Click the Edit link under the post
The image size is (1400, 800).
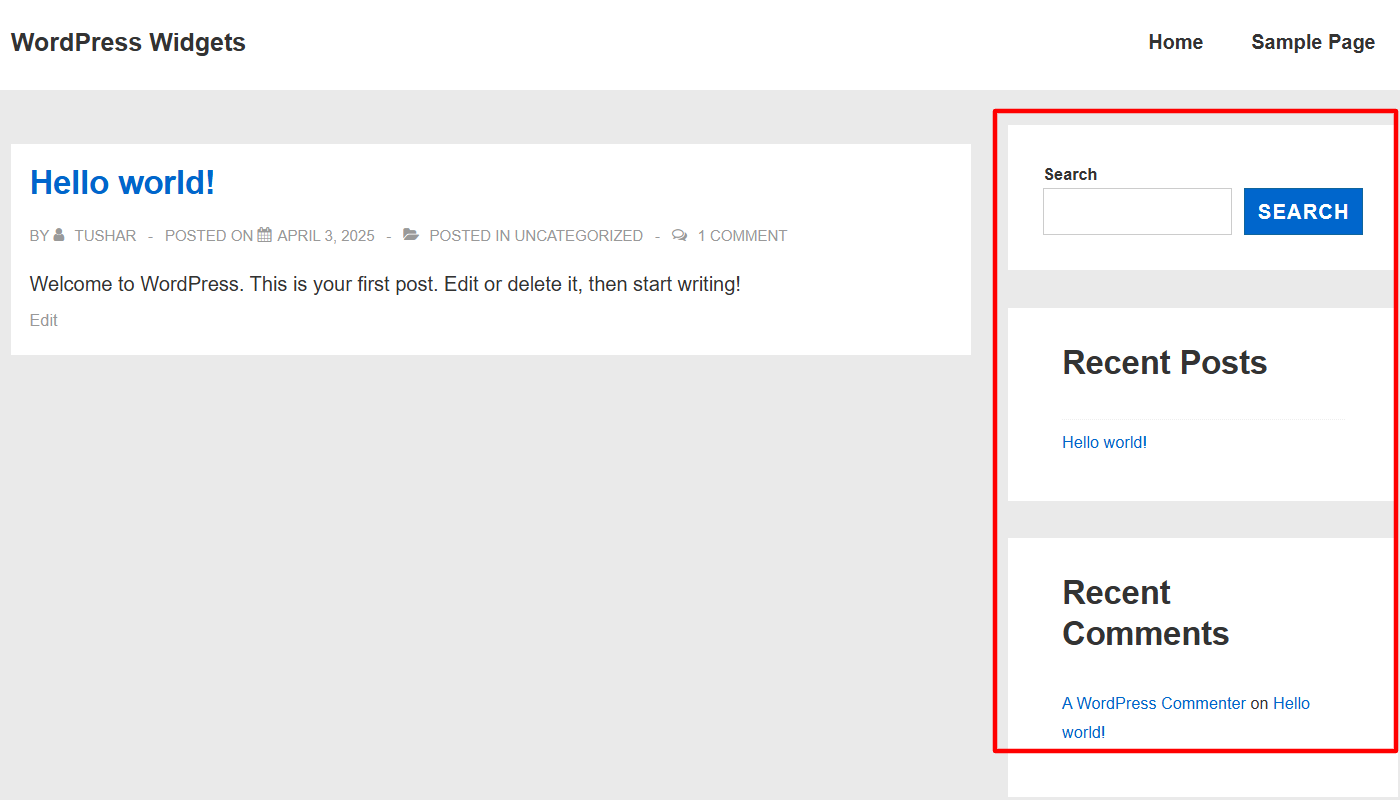44,320
